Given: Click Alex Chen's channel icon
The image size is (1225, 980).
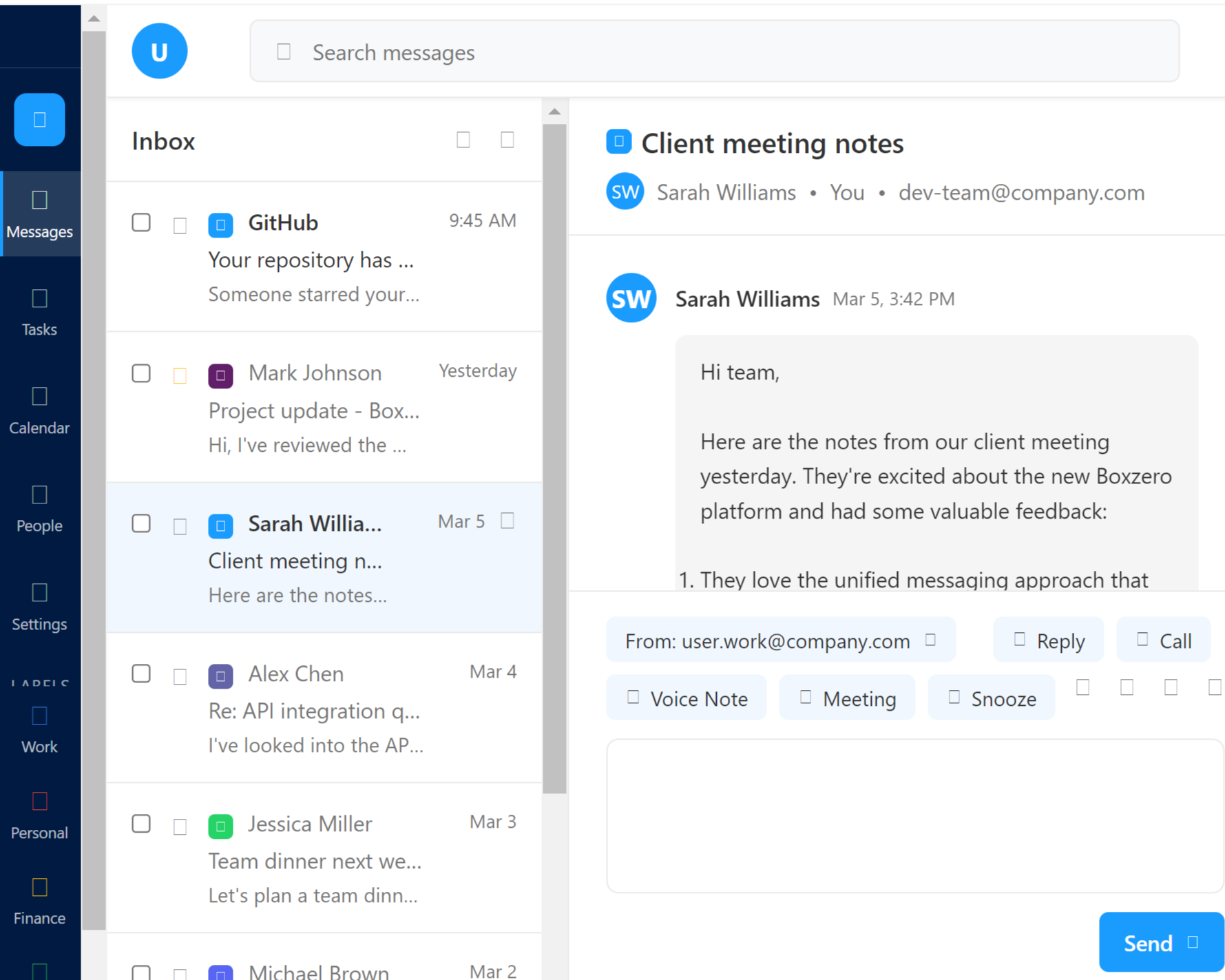Looking at the screenshot, I should (x=220, y=676).
